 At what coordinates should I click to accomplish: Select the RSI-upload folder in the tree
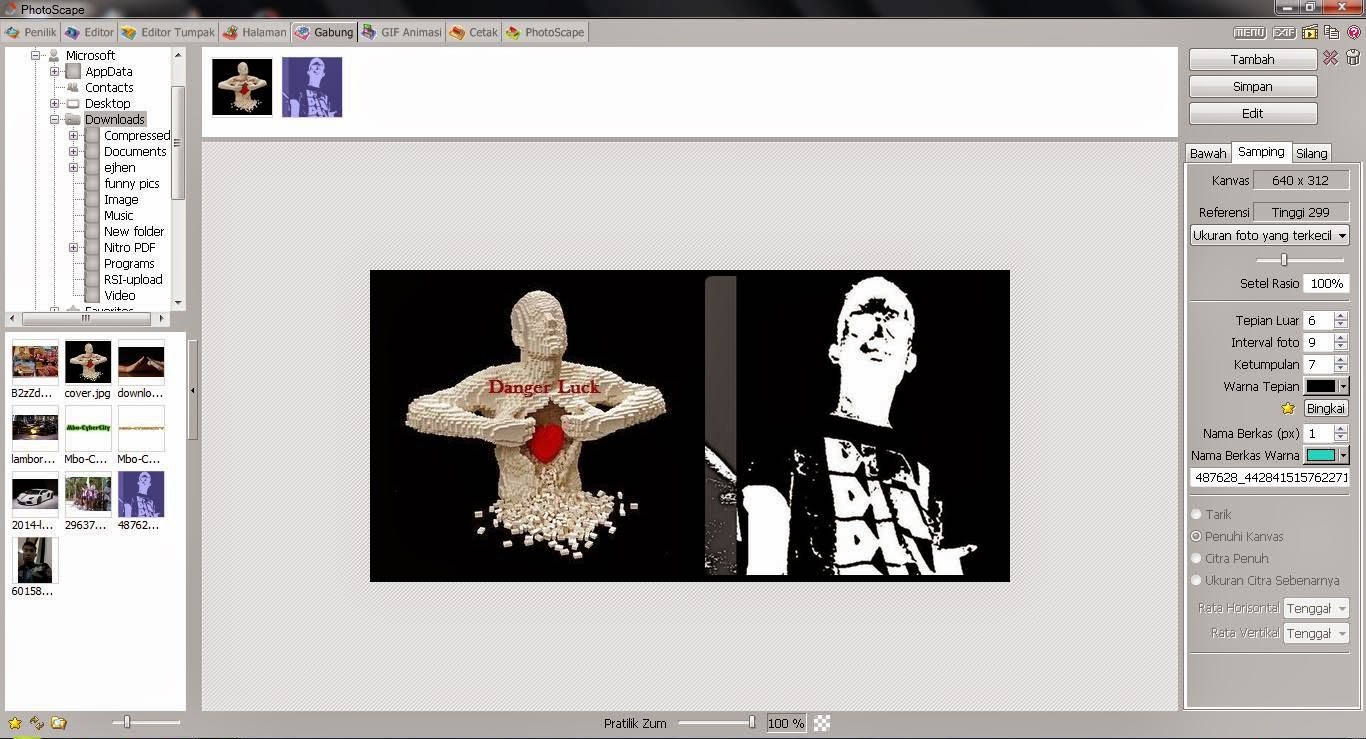[133, 280]
